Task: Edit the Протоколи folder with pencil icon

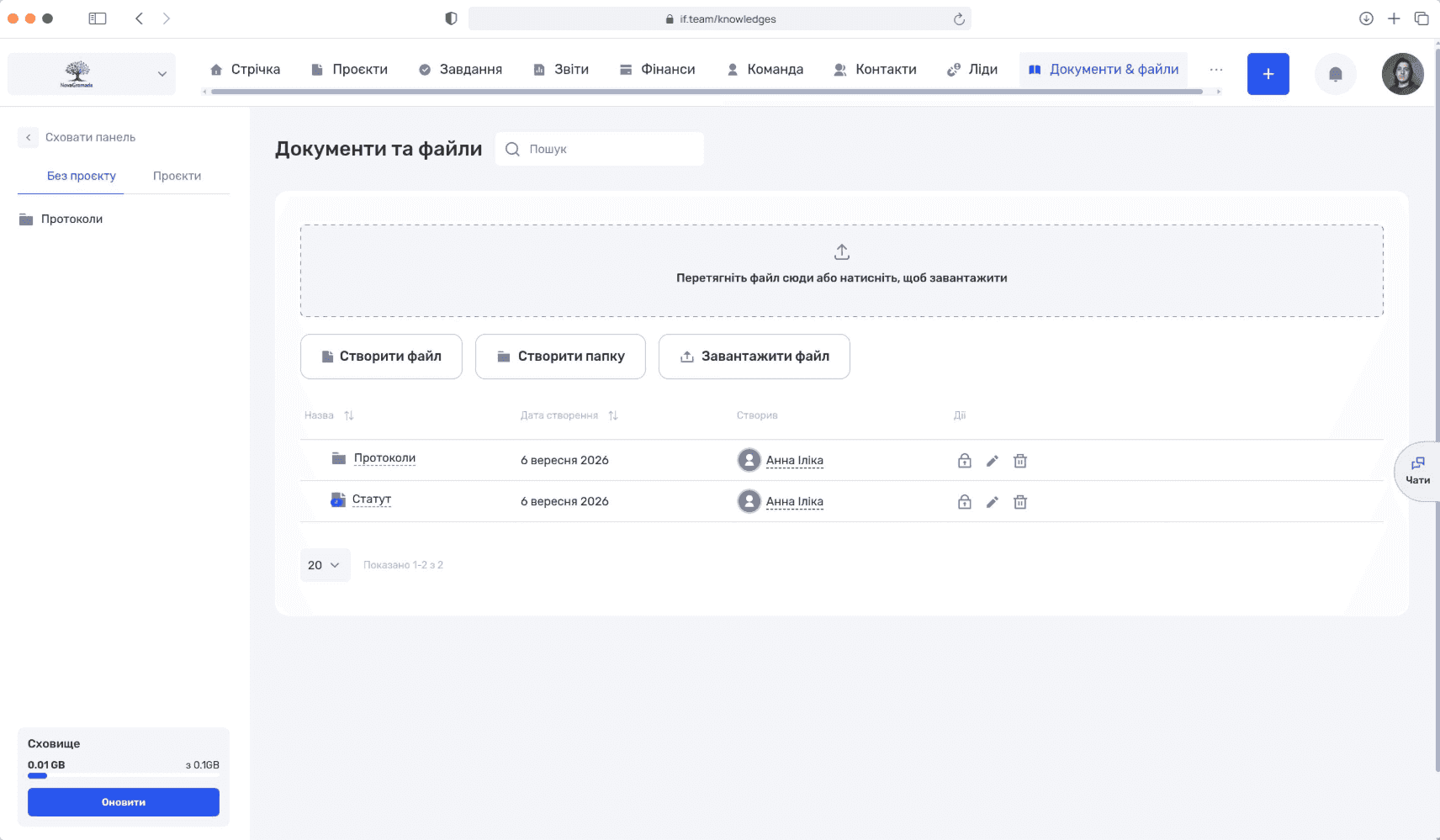Action: (x=993, y=461)
